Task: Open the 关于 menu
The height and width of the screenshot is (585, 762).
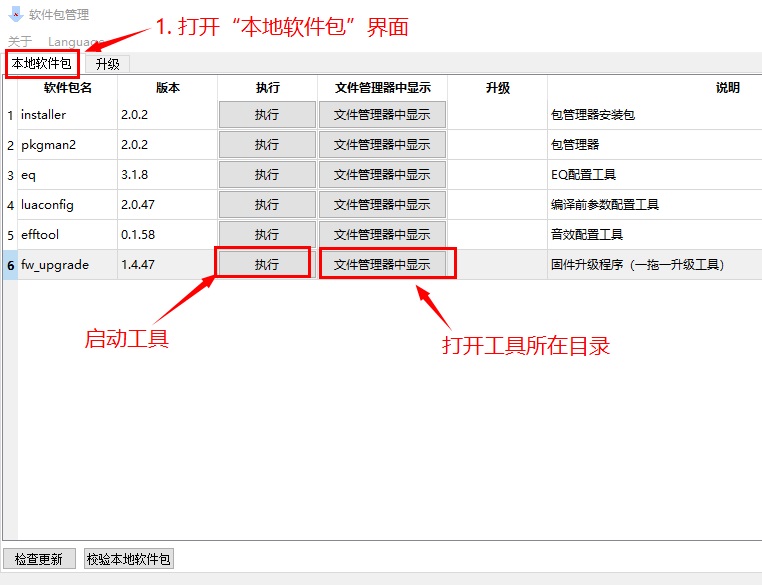Action: 20,41
